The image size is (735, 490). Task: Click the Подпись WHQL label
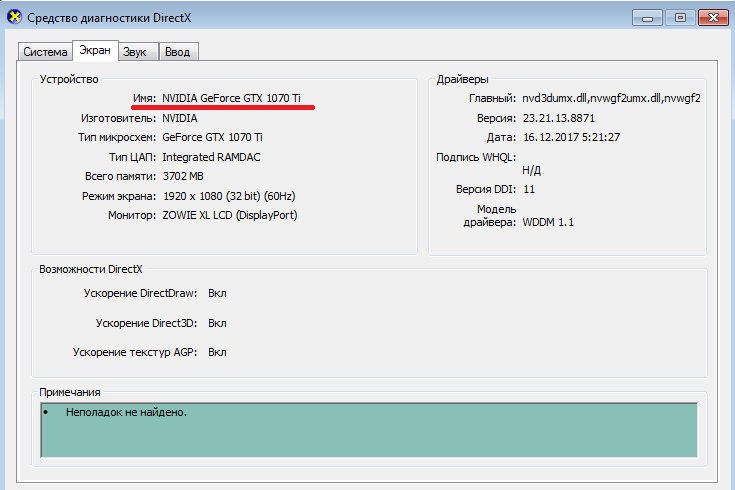[x=476, y=157]
